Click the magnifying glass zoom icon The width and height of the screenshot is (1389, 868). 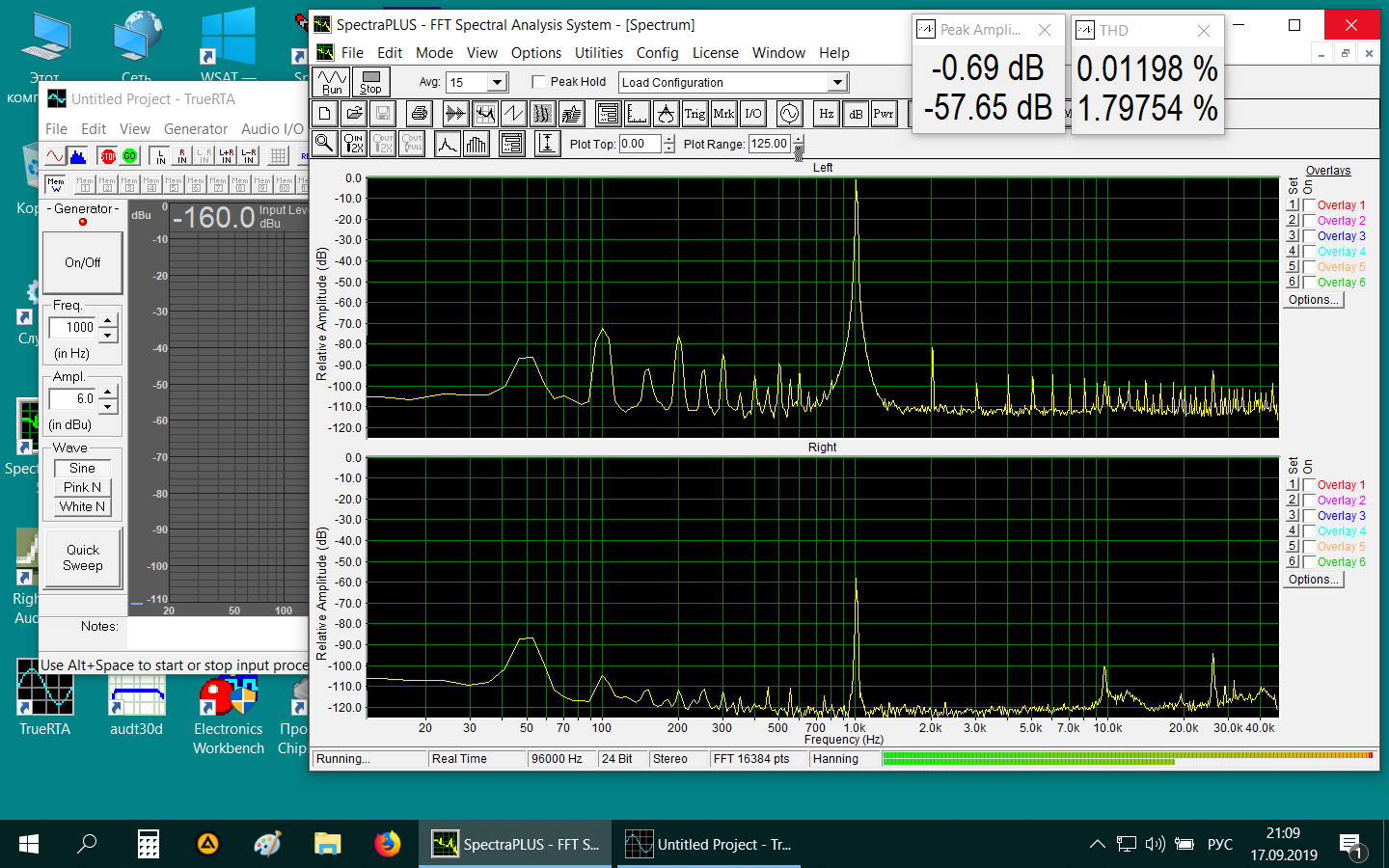325,144
